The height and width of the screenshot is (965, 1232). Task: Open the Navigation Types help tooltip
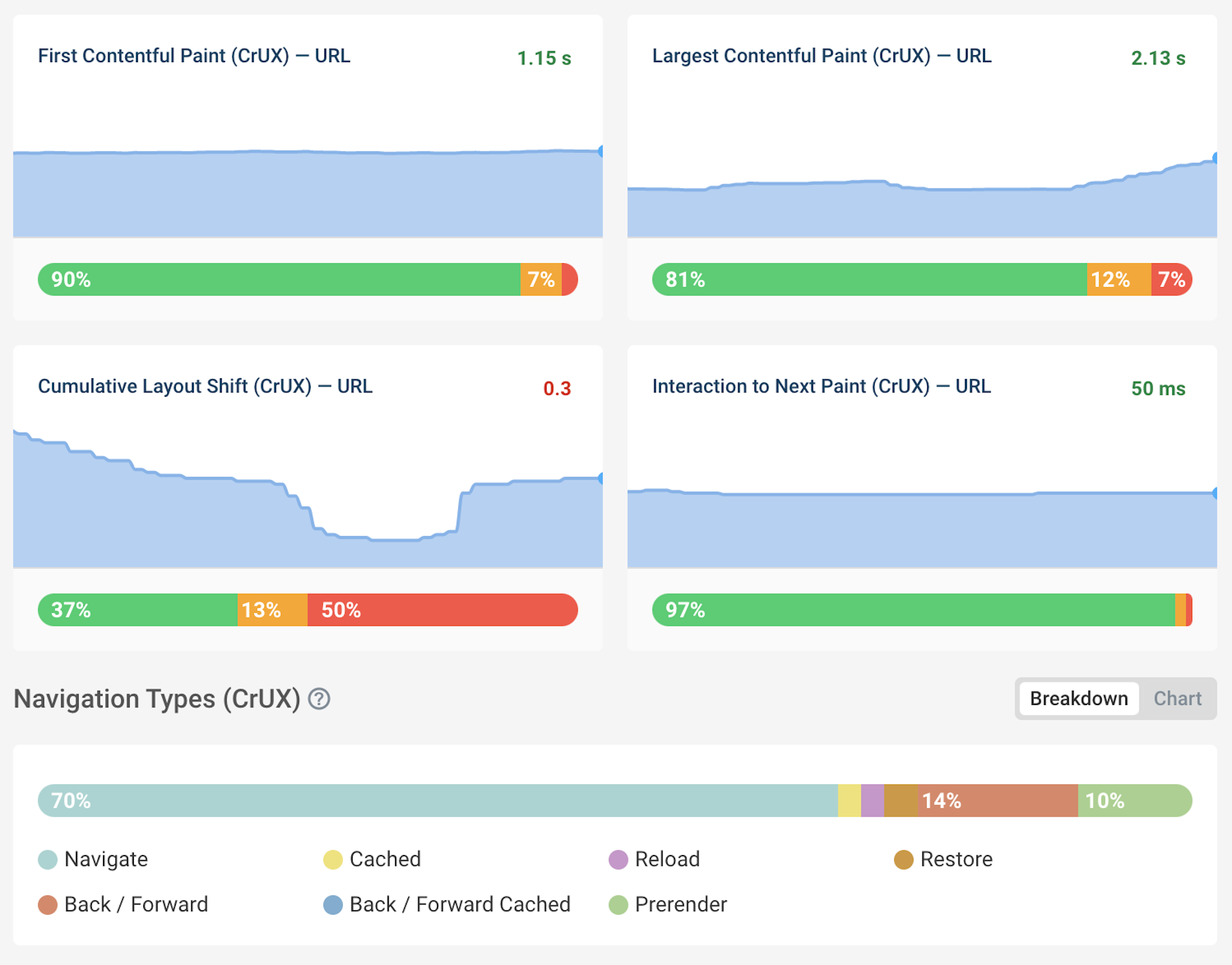point(319,699)
